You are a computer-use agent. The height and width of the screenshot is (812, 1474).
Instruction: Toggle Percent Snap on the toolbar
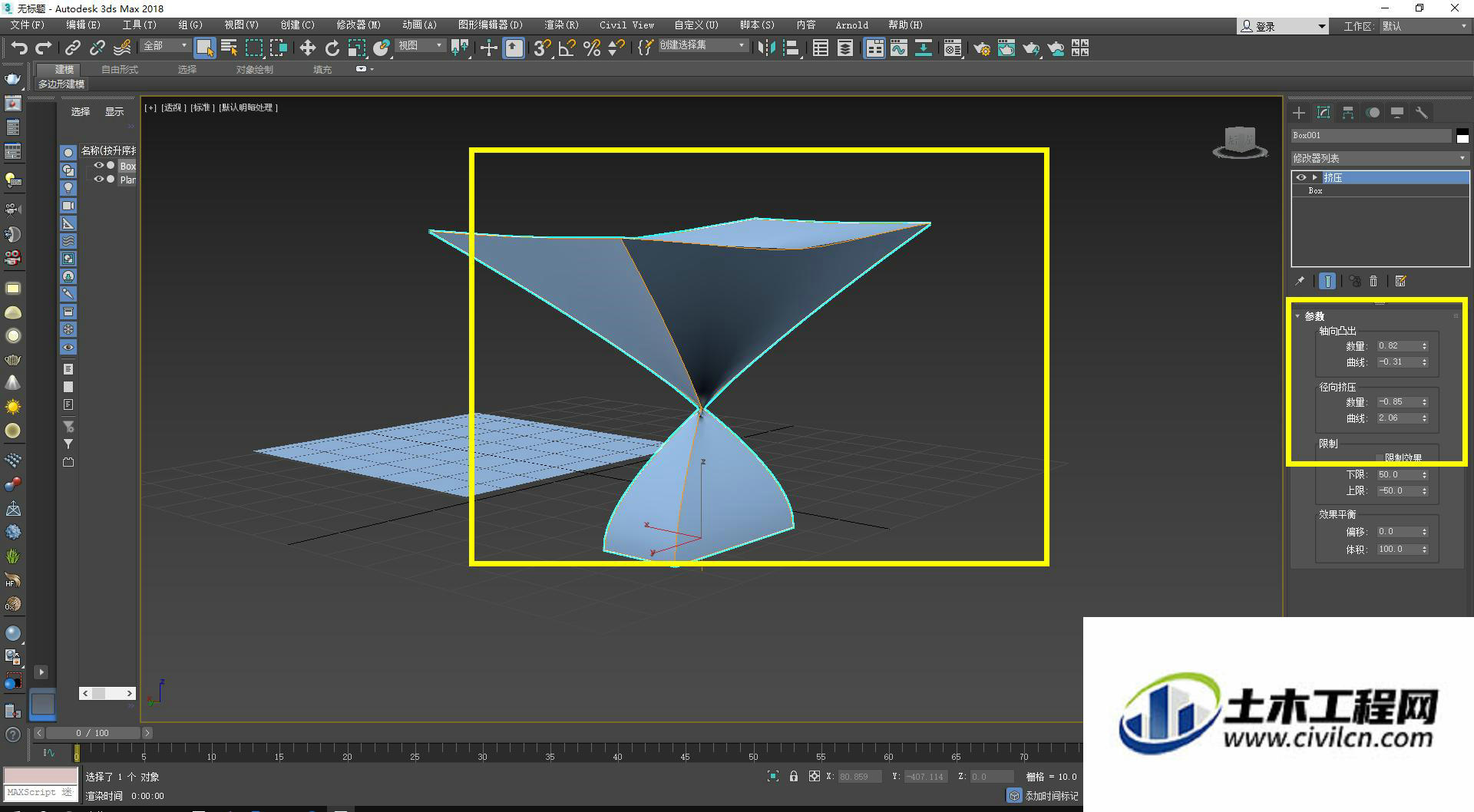(x=591, y=48)
